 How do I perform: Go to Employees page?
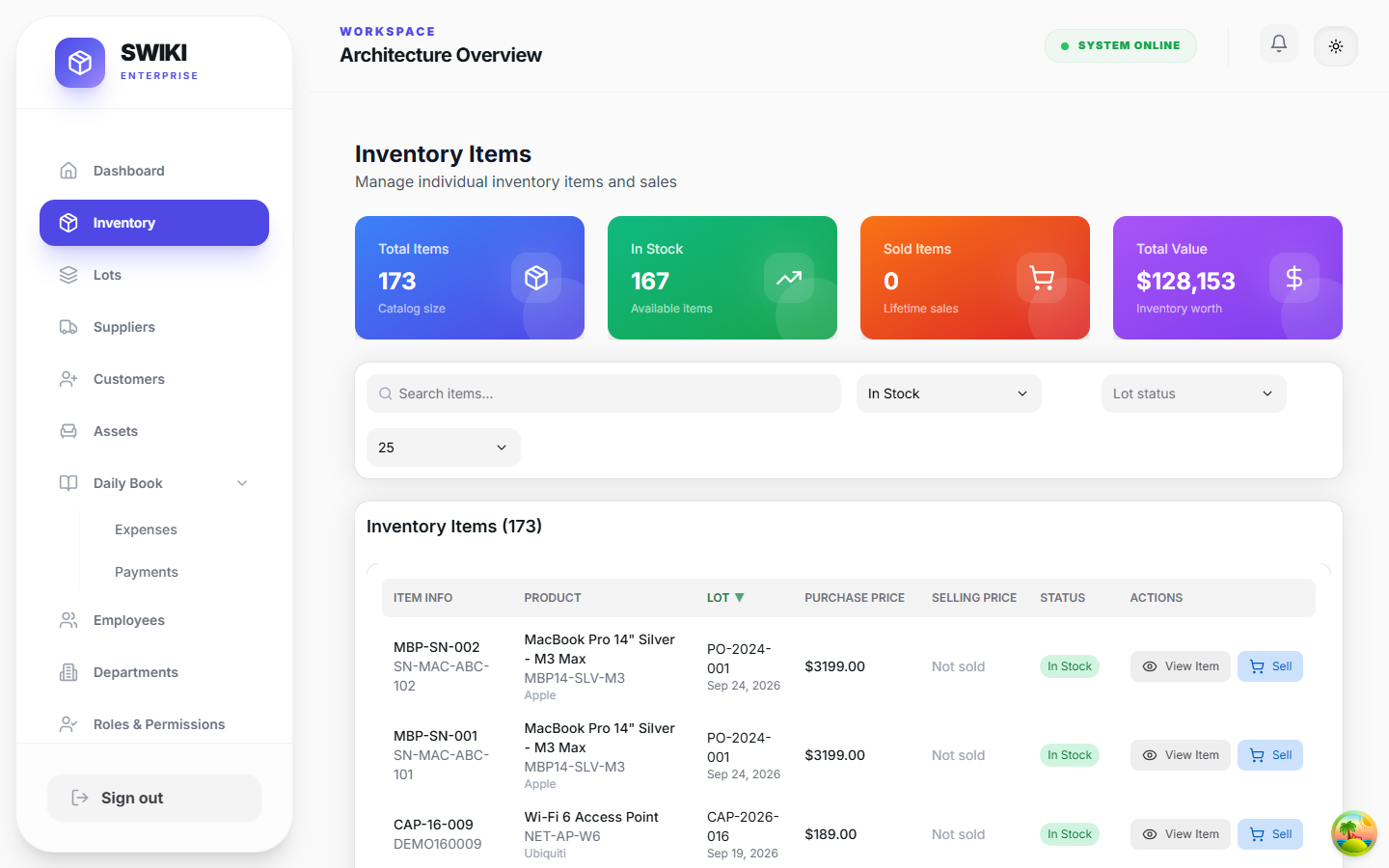tap(154, 620)
